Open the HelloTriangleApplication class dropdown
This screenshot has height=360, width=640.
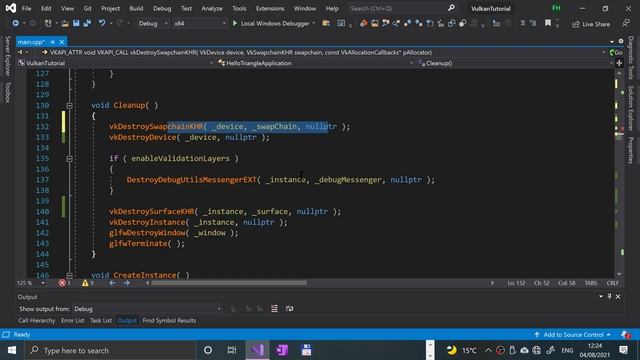316,63
